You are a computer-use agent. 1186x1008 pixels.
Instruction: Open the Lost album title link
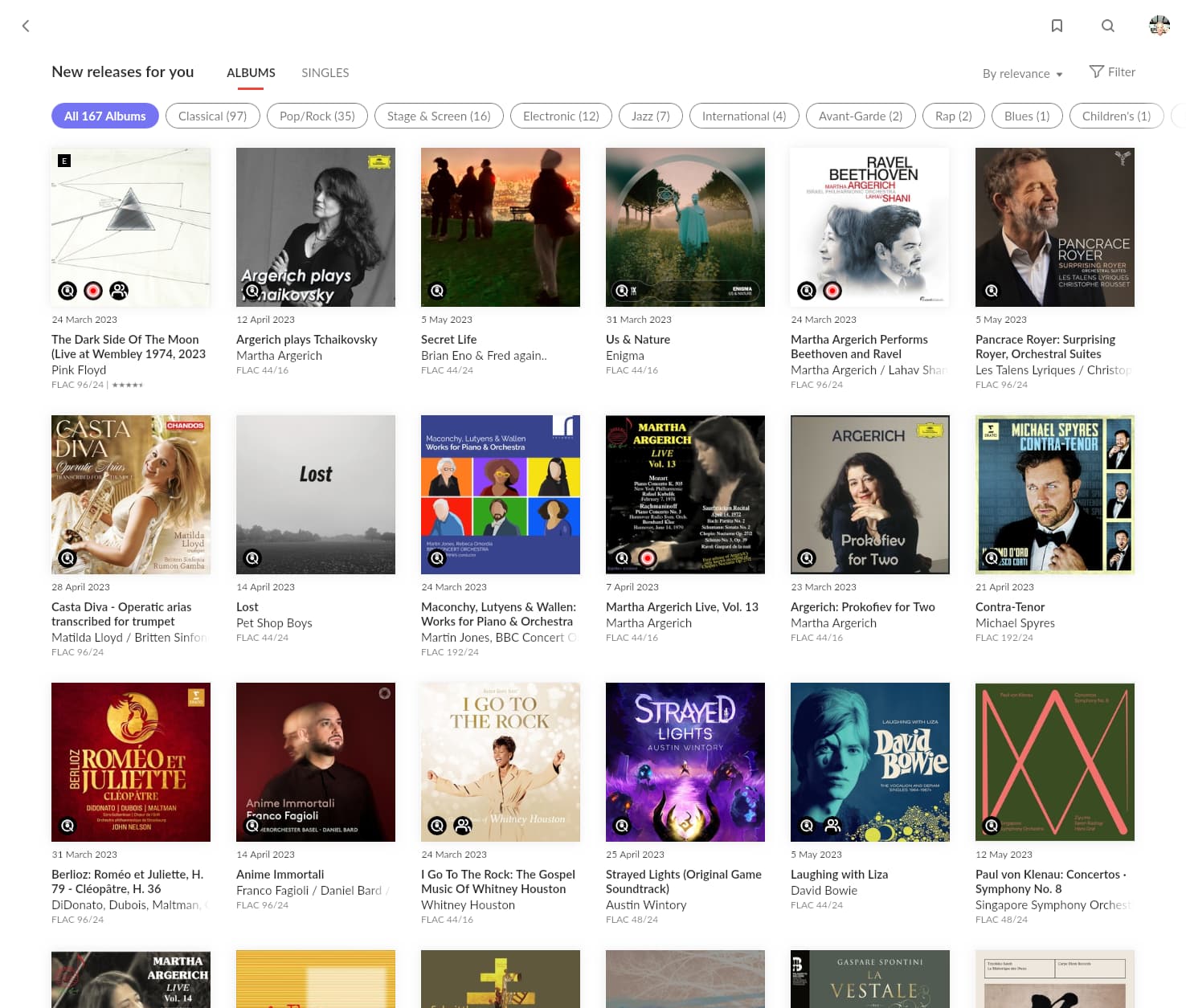coord(247,607)
